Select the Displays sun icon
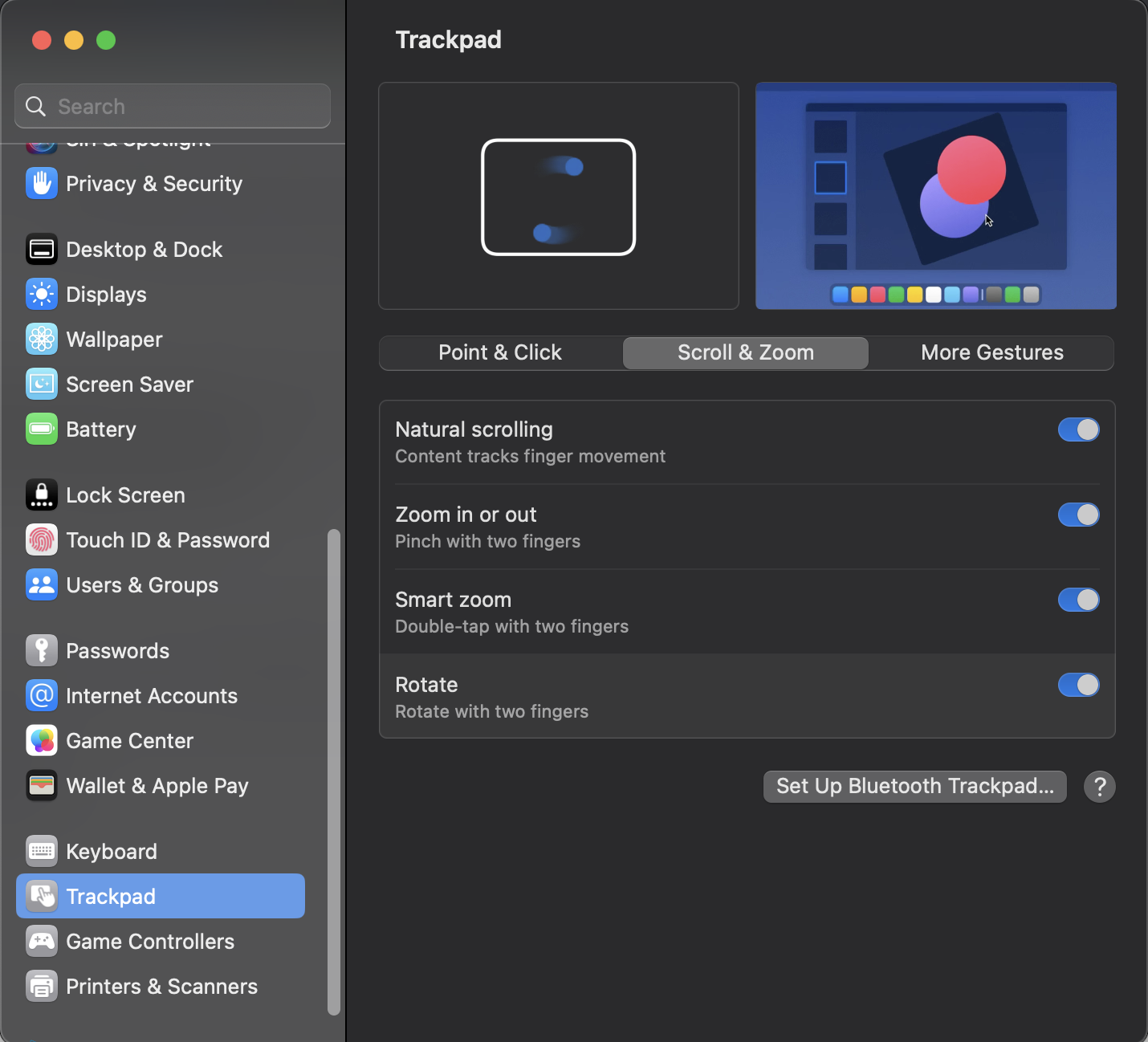Viewport: 1148px width, 1042px height. point(41,295)
